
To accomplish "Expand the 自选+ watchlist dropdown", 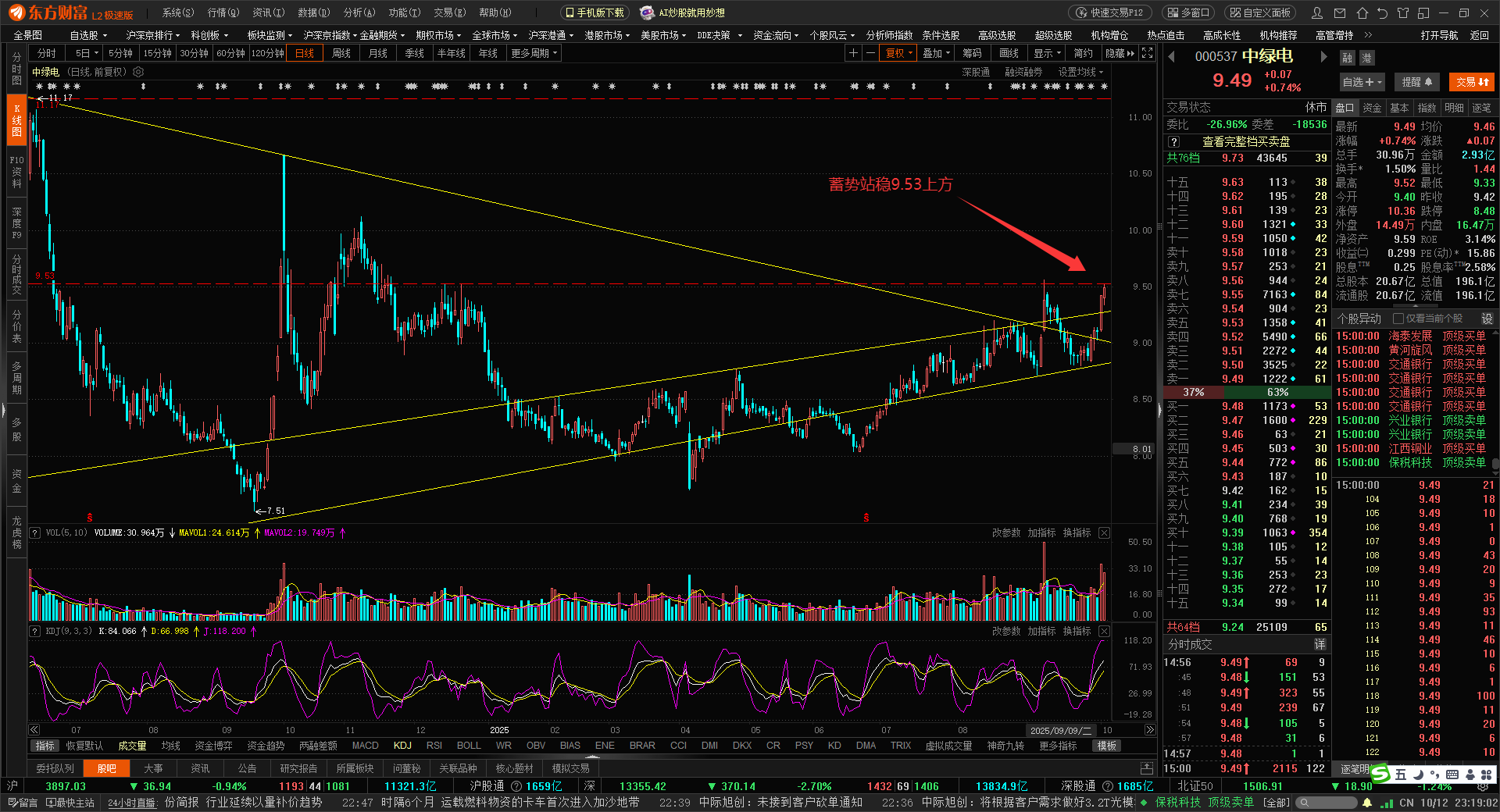I will [x=1362, y=82].
